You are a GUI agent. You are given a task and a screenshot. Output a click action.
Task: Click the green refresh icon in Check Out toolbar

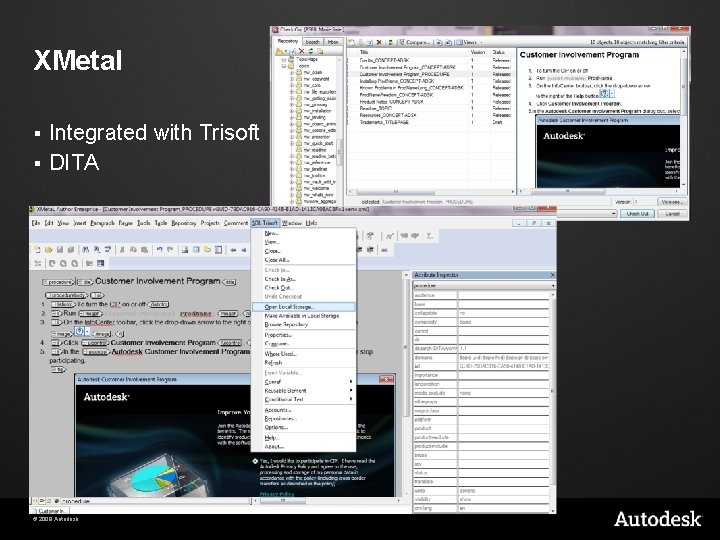[390, 42]
